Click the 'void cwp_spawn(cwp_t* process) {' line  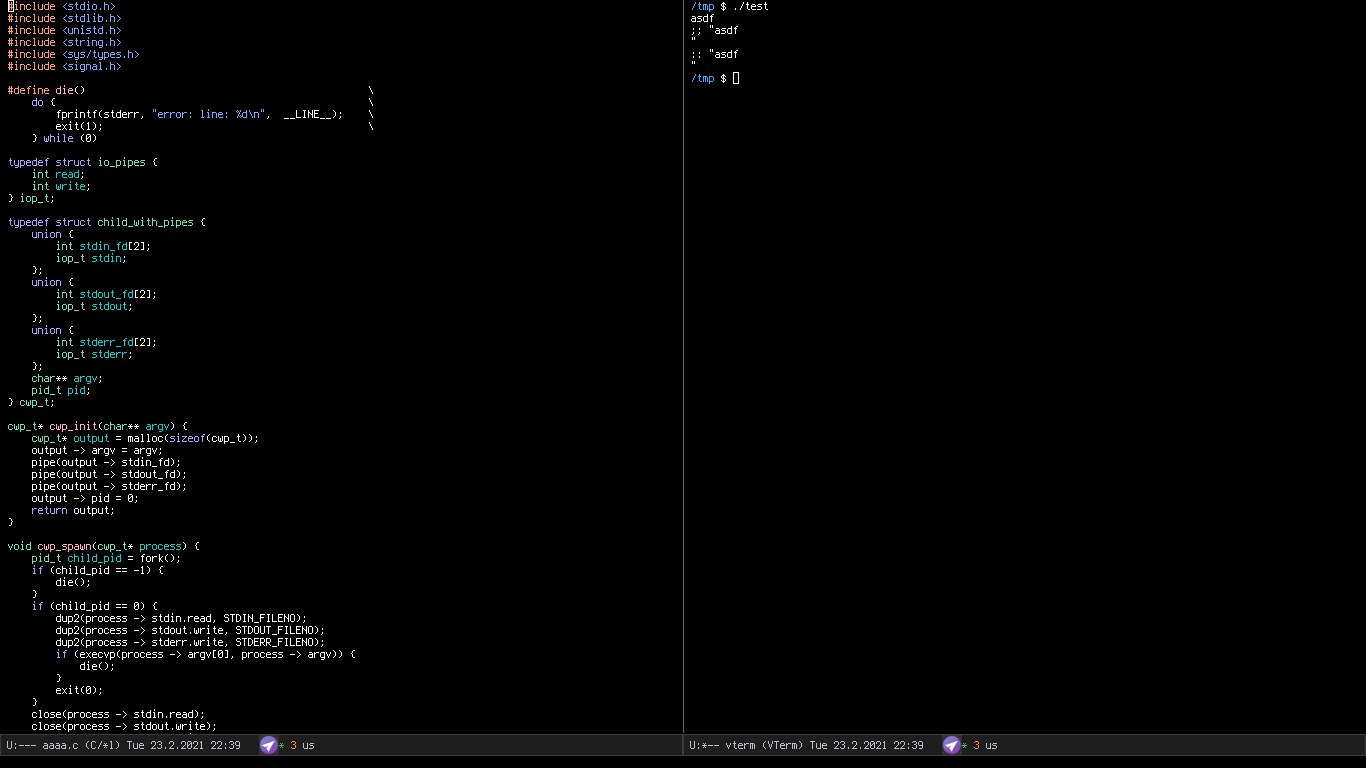(103, 546)
